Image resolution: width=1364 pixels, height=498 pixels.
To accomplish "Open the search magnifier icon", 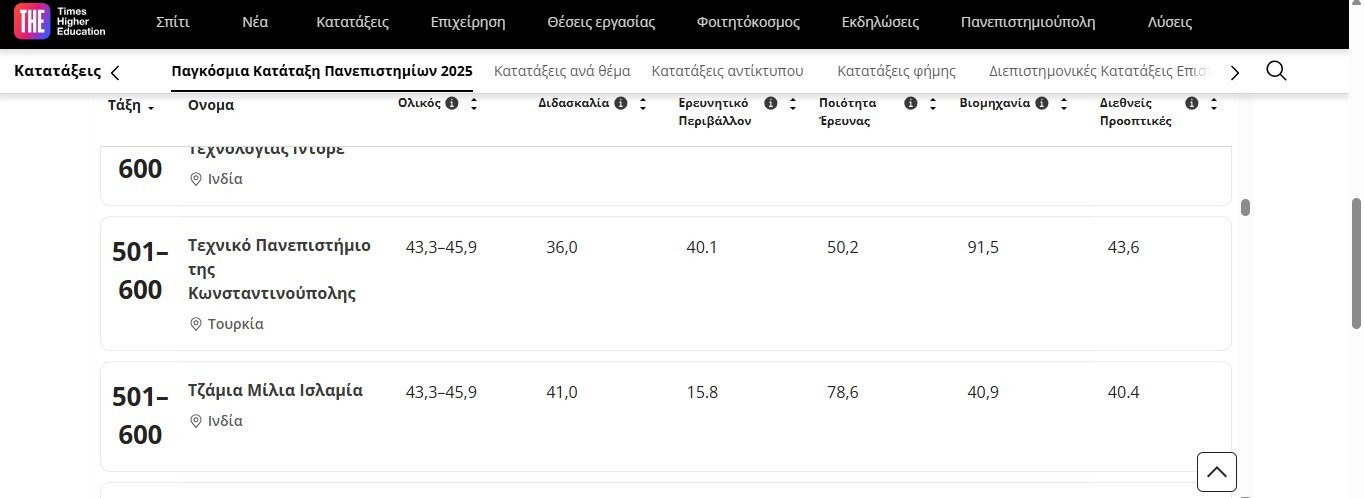I will (x=1276, y=71).
